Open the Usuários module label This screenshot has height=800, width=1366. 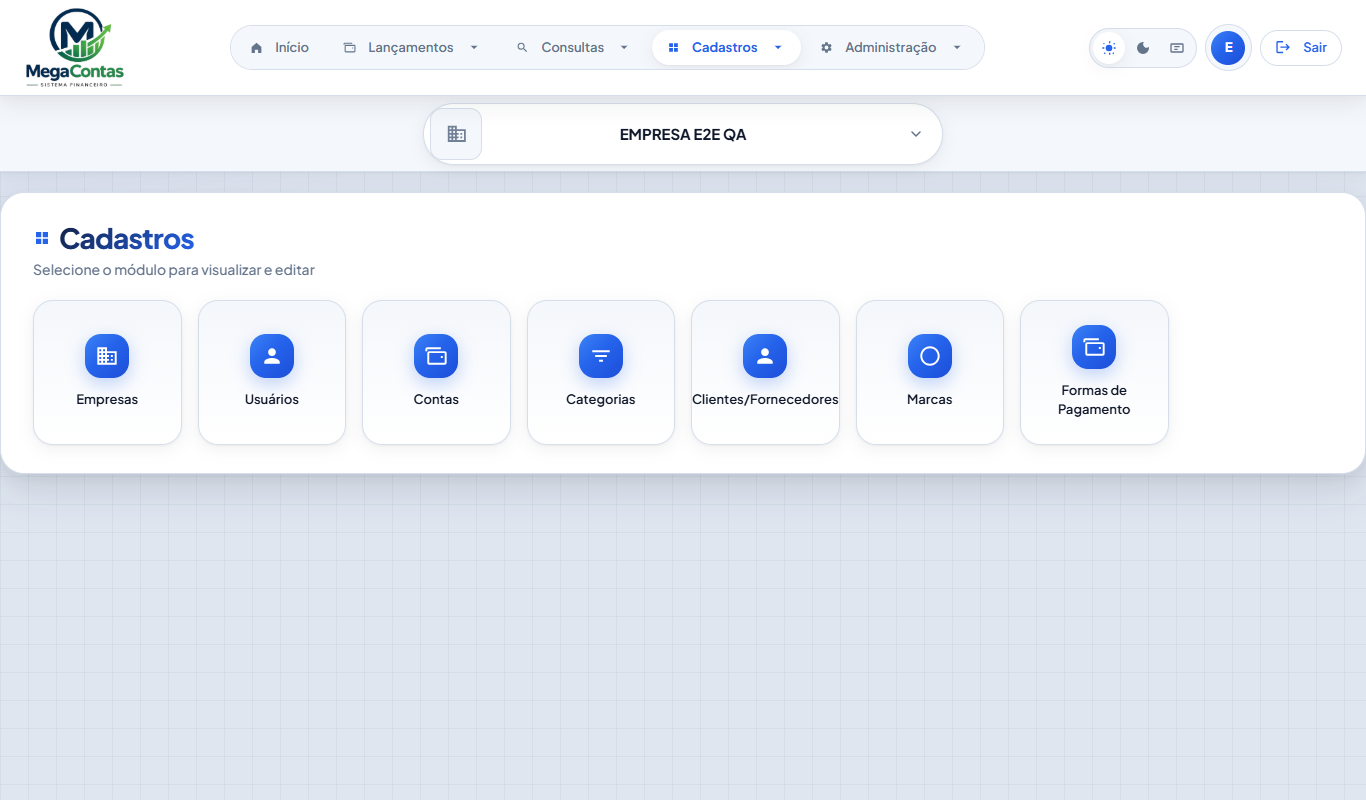point(272,400)
